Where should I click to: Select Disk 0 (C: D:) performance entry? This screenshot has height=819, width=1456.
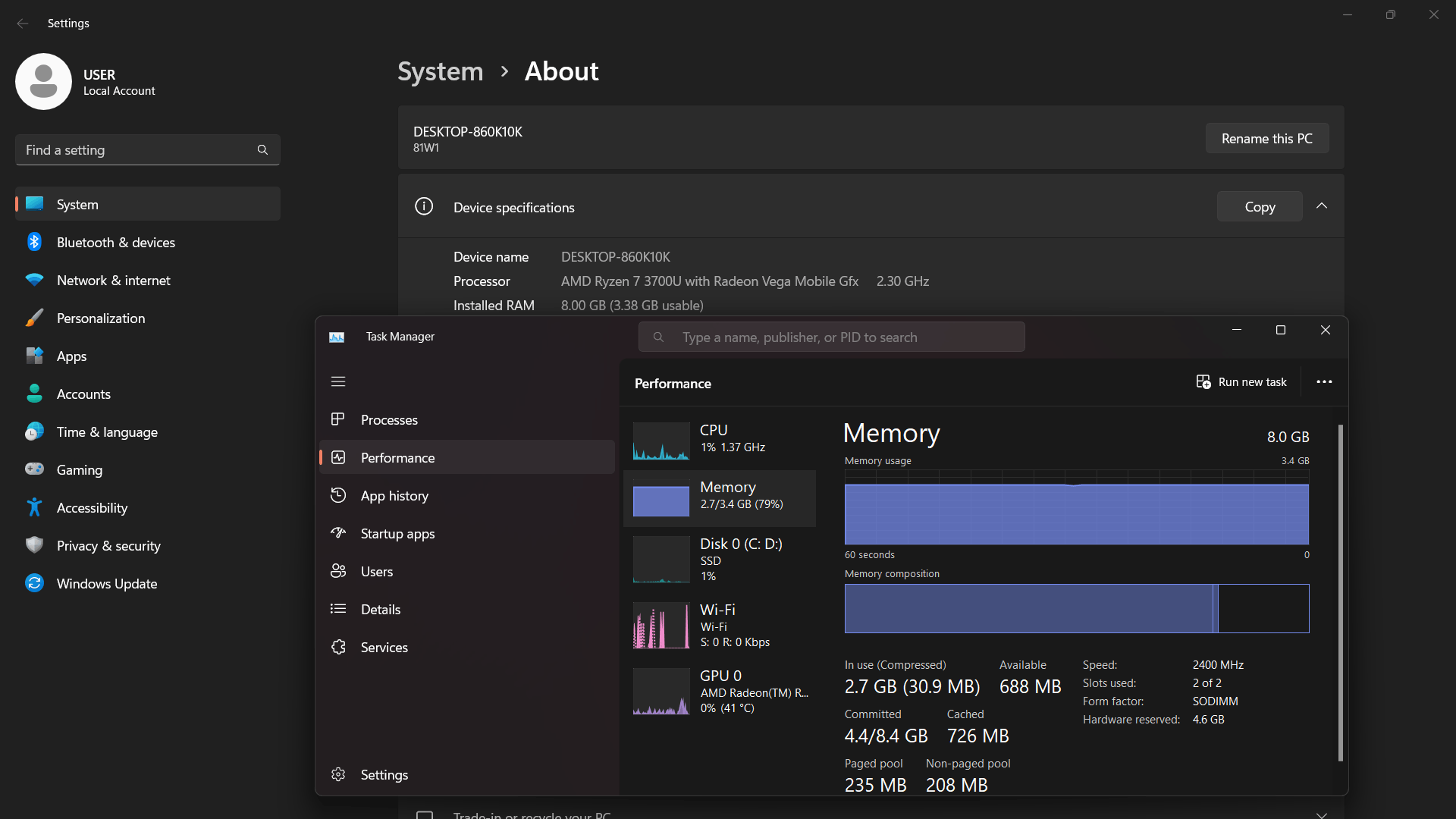click(x=720, y=560)
